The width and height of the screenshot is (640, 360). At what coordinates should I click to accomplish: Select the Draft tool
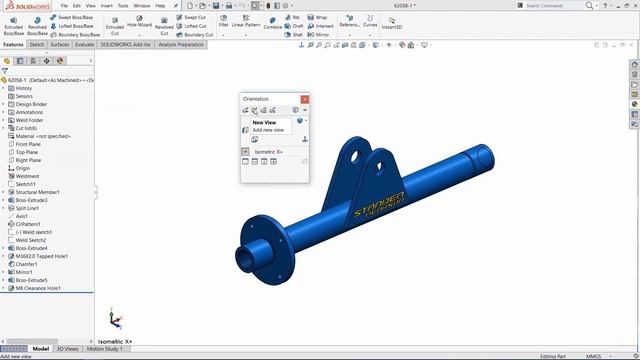294,26
